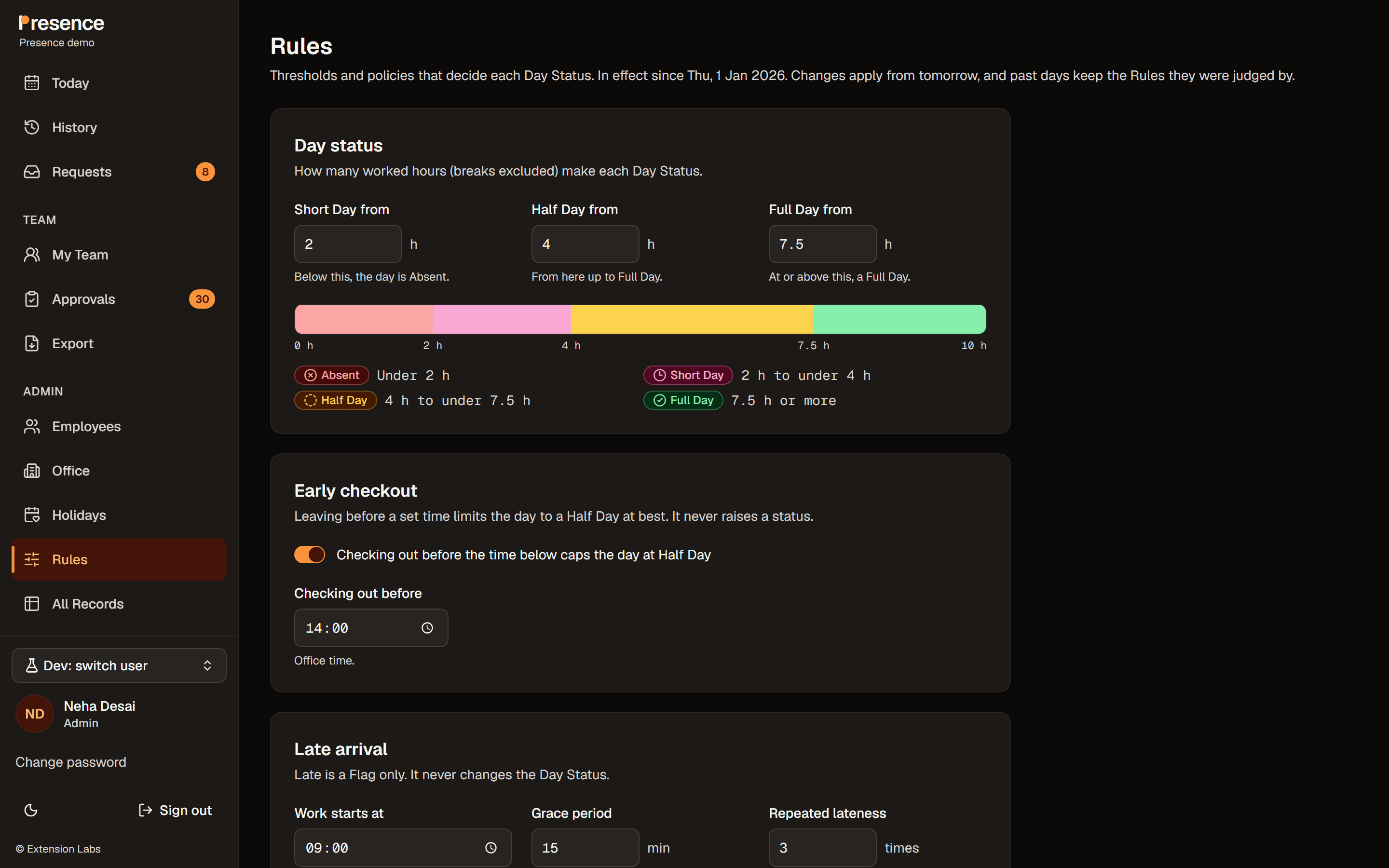Click the ND user avatar
Viewport: 1389px width, 868px height.
[34, 714]
